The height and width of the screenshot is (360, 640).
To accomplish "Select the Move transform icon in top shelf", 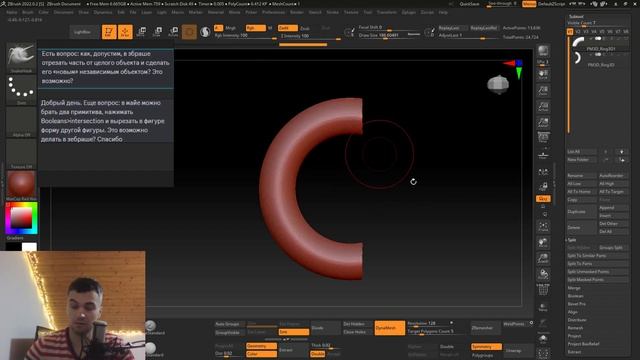I will pos(142,32).
